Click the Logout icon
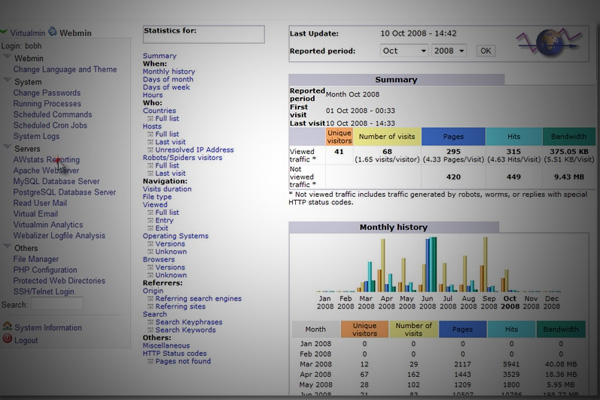600x400 pixels. 7,340
